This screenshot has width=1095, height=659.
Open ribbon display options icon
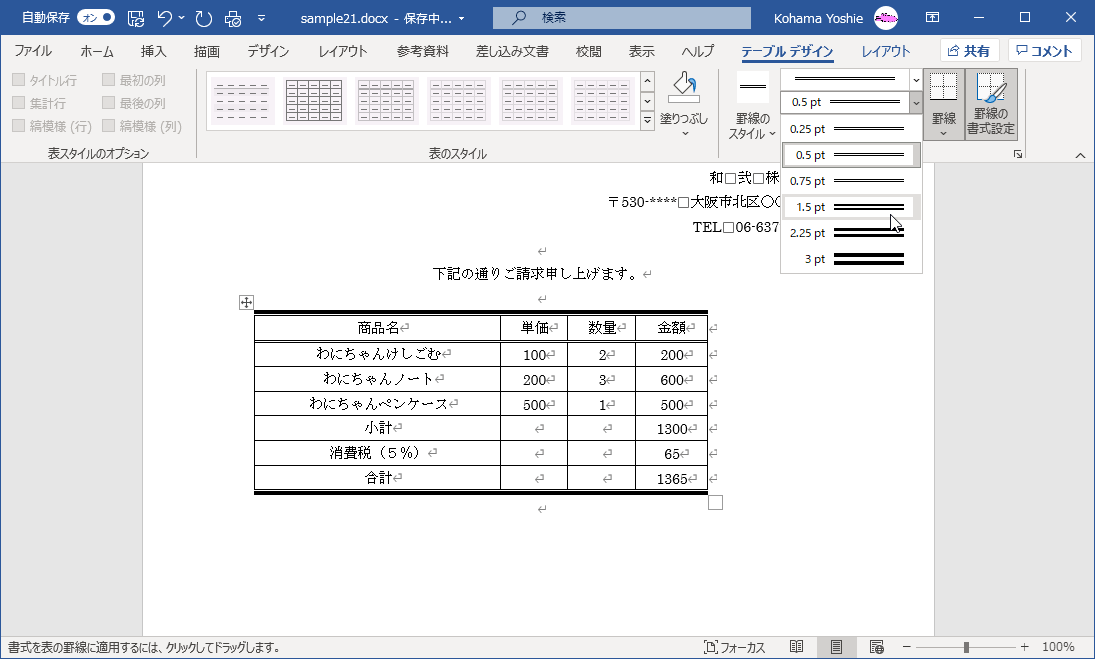pos(932,17)
